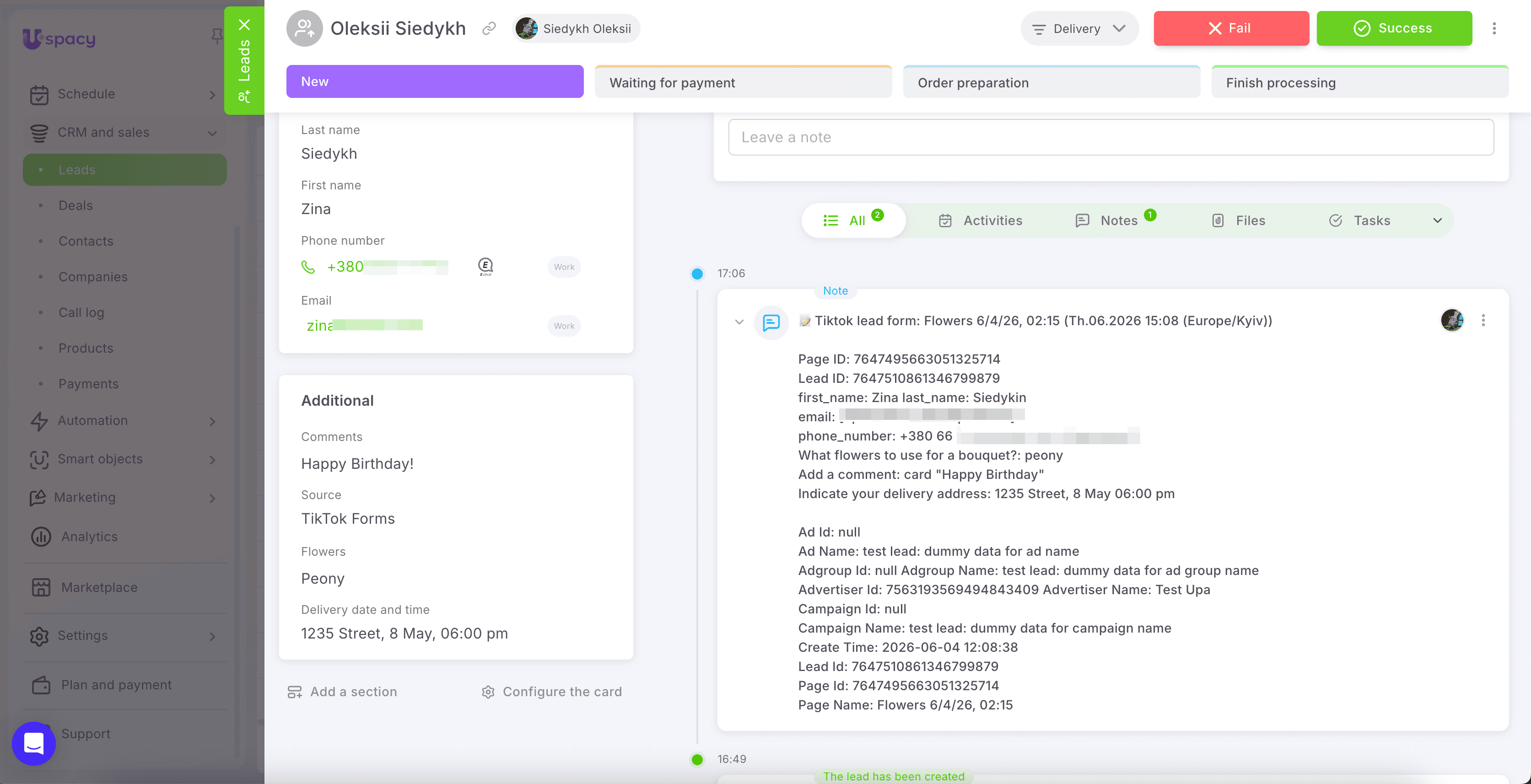Screen dimensions: 1531x784
Task: Move lead to Order preparation stage
Action: 1051,81
